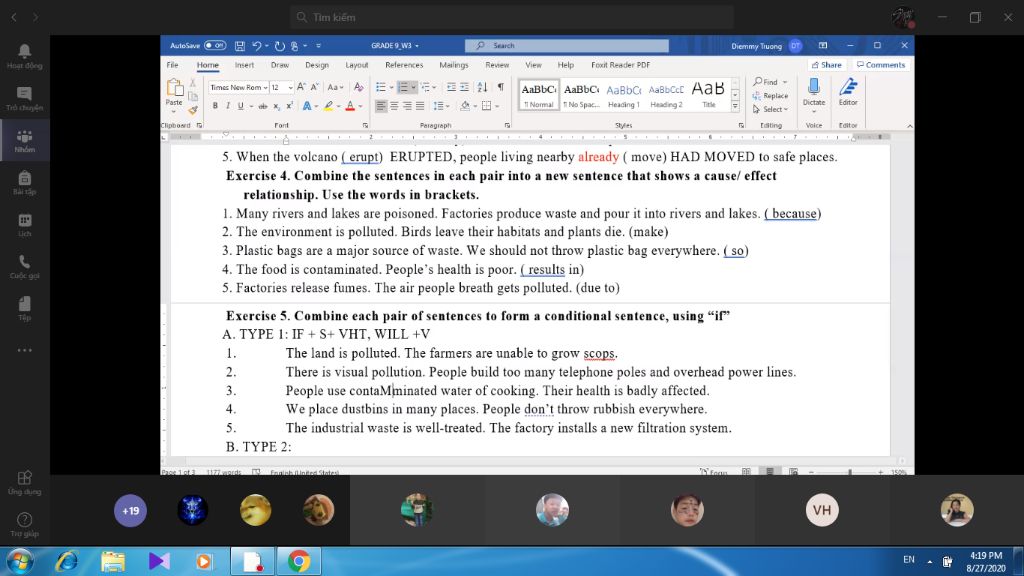
Task: Open the multilevel list dropdown
Action: (428, 87)
